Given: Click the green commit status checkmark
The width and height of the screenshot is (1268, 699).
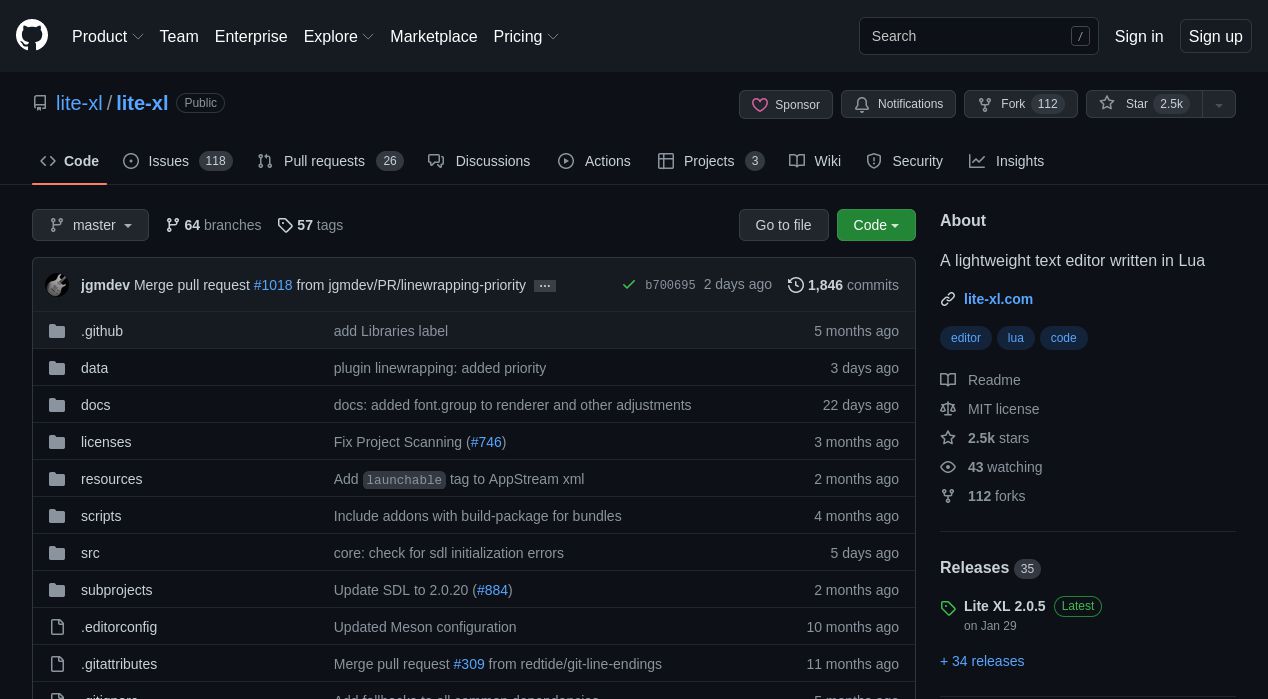Looking at the screenshot, I should click(x=629, y=284).
